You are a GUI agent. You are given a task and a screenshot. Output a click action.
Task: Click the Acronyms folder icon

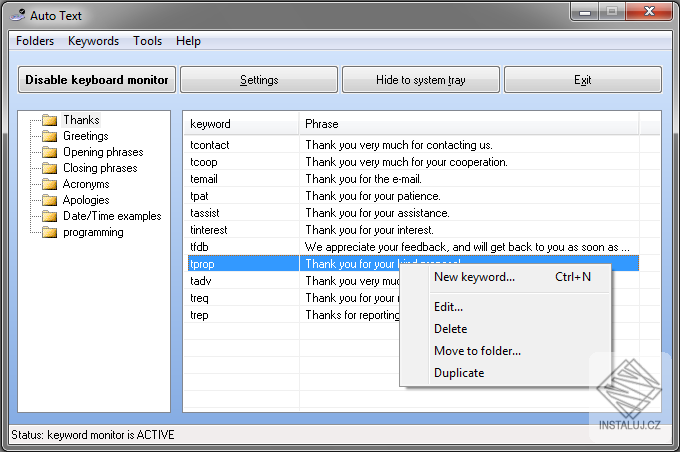50,184
